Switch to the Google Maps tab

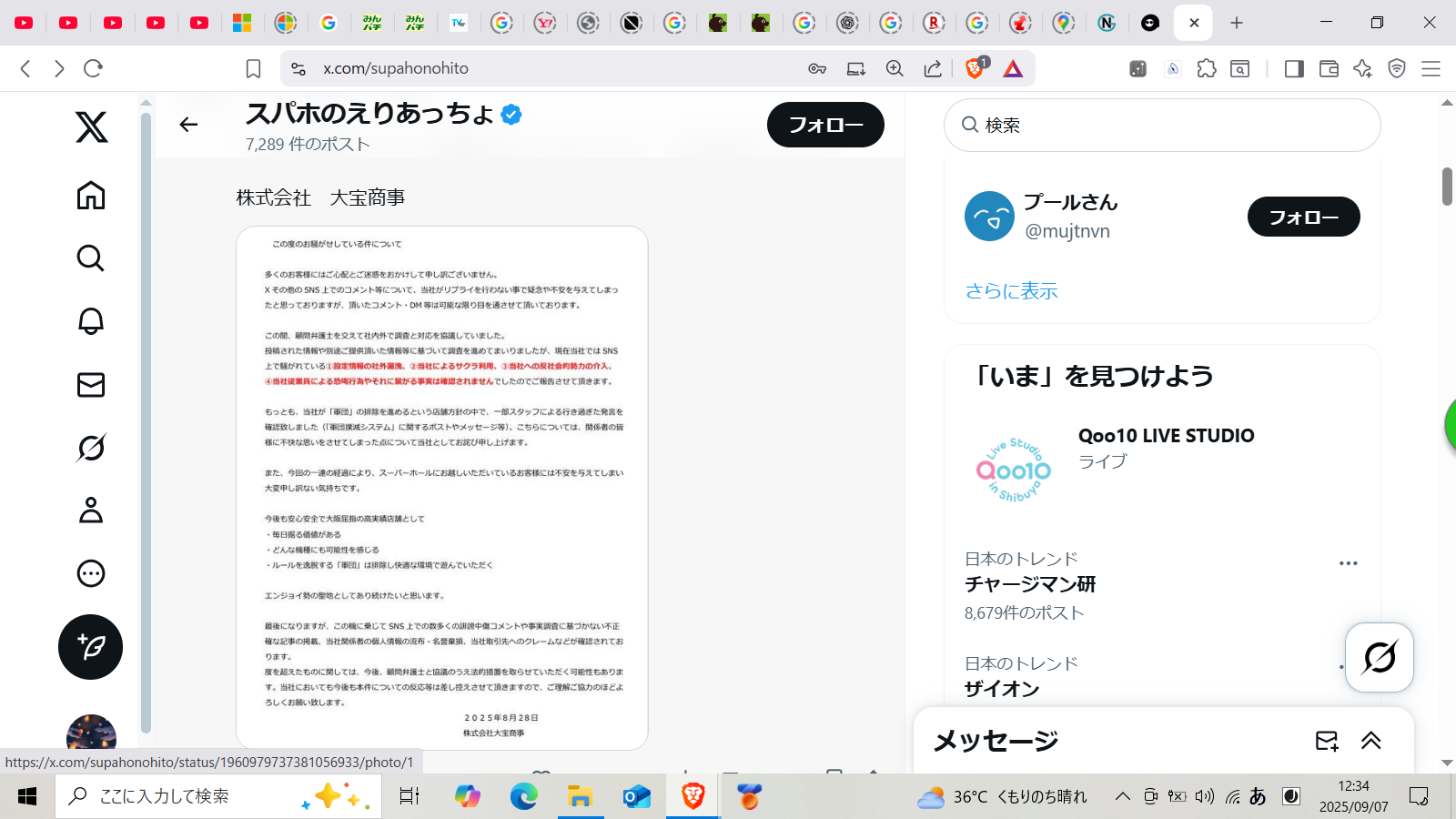[1064, 23]
